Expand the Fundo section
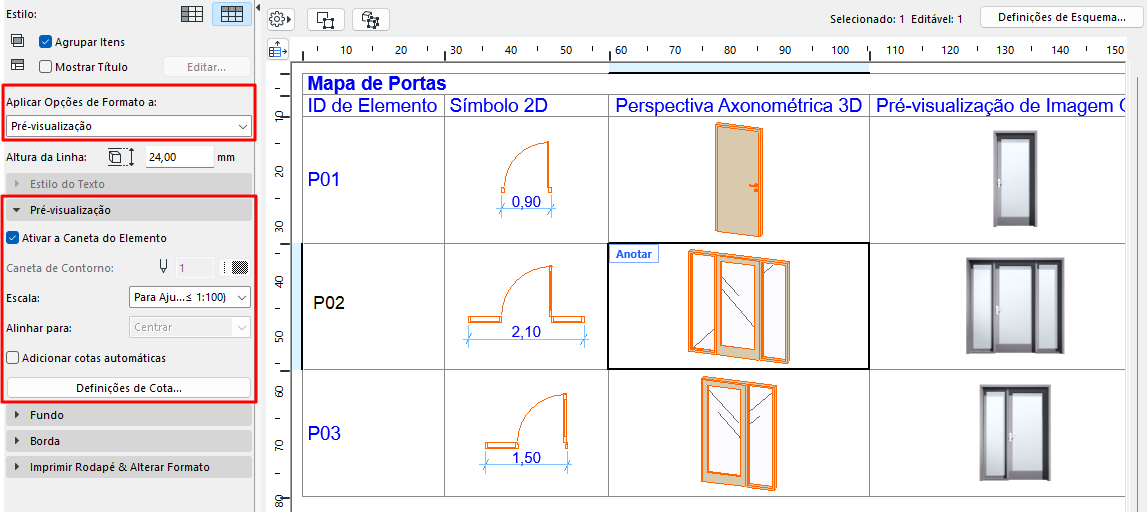 coord(129,415)
